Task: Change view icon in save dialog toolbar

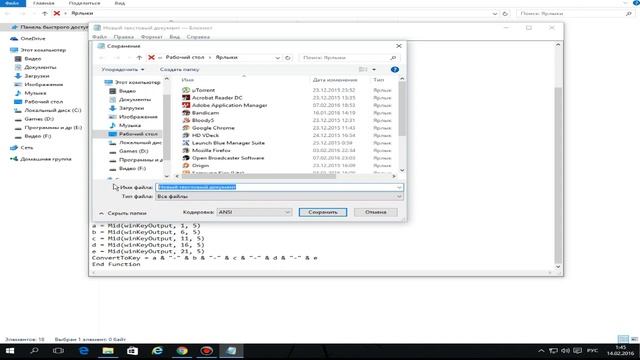Action: [363, 70]
